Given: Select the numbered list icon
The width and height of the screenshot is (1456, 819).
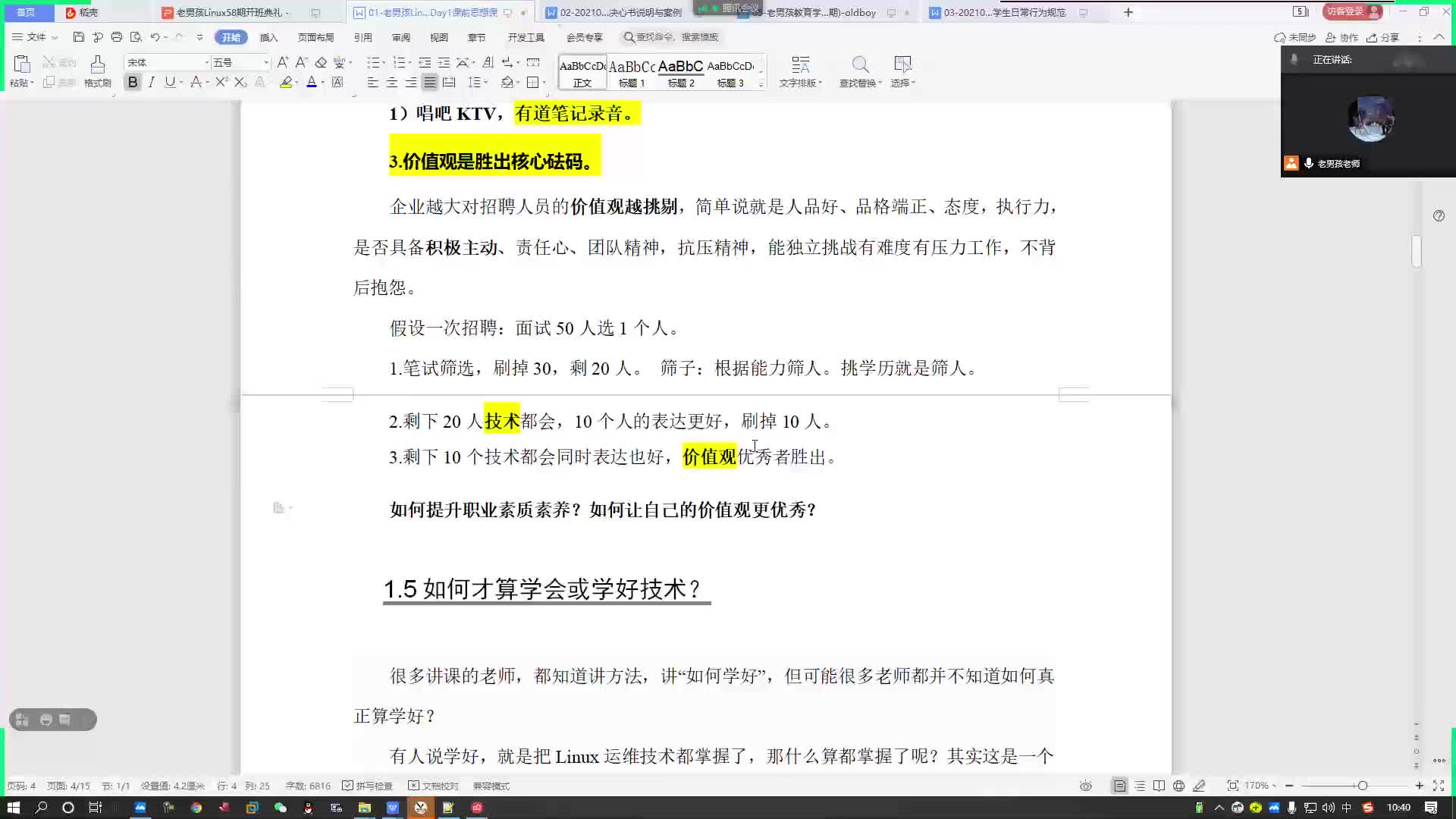Looking at the screenshot, I should tap(400, 62).
